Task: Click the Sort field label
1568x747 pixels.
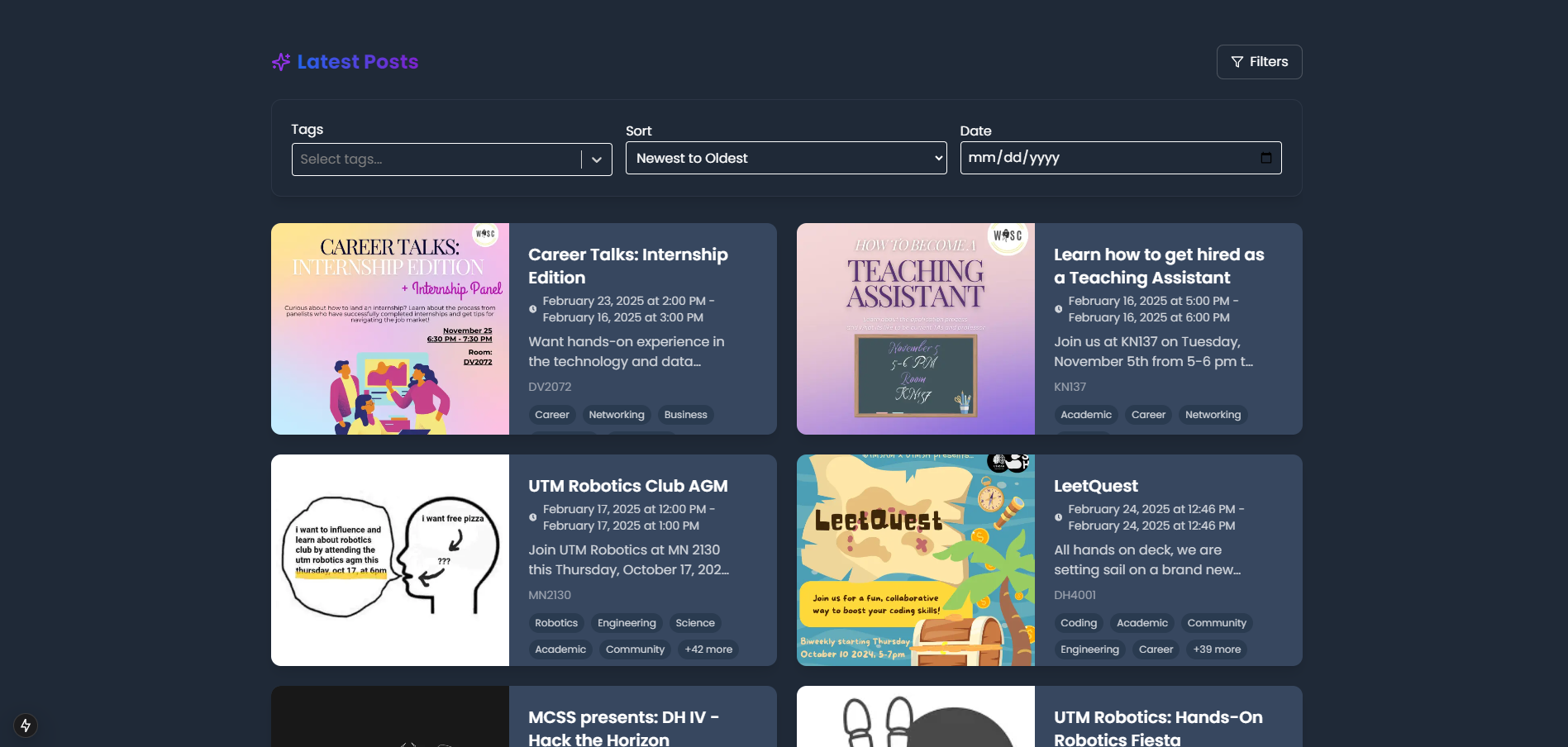Action: tap(638, 131)
